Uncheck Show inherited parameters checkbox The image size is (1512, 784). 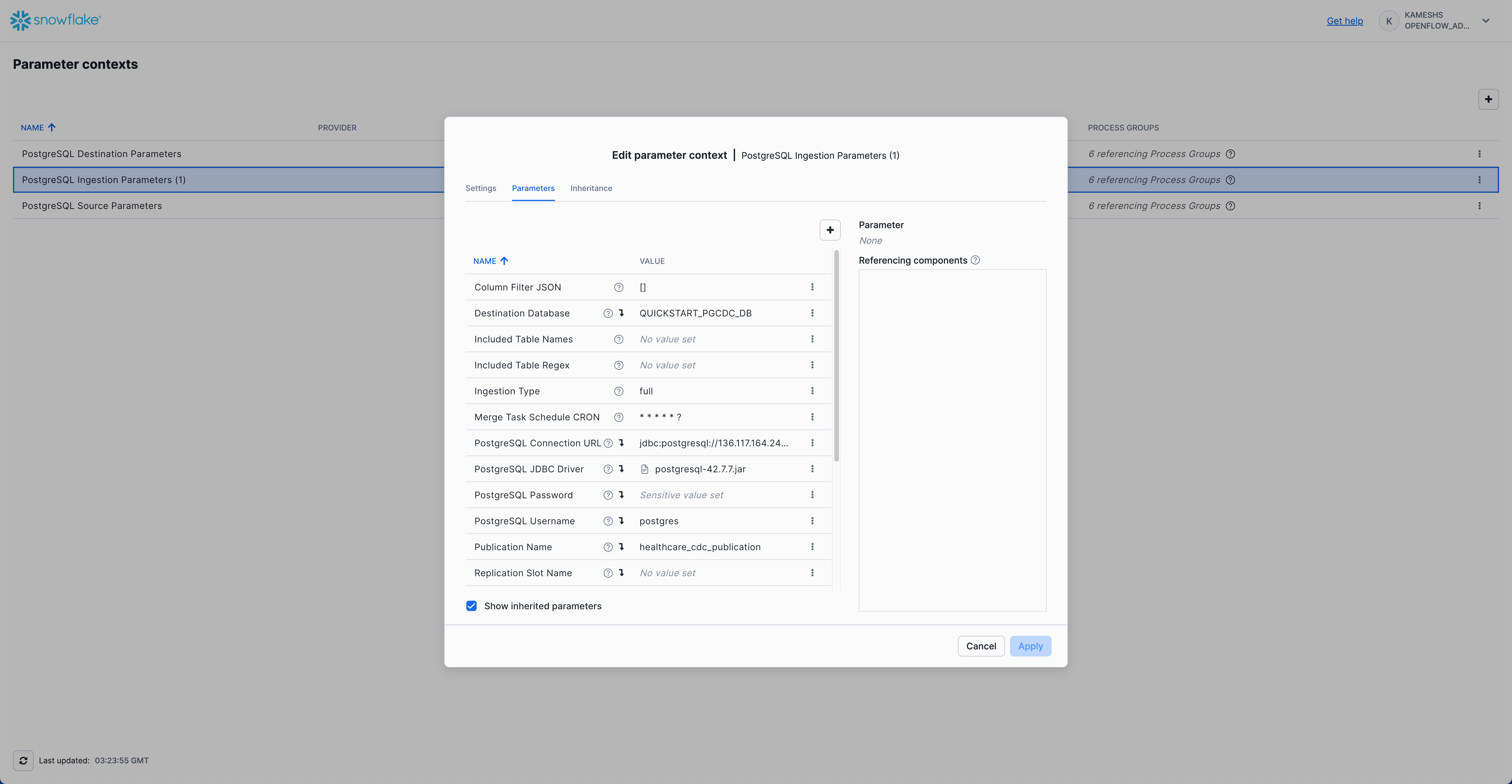(471, 606)
